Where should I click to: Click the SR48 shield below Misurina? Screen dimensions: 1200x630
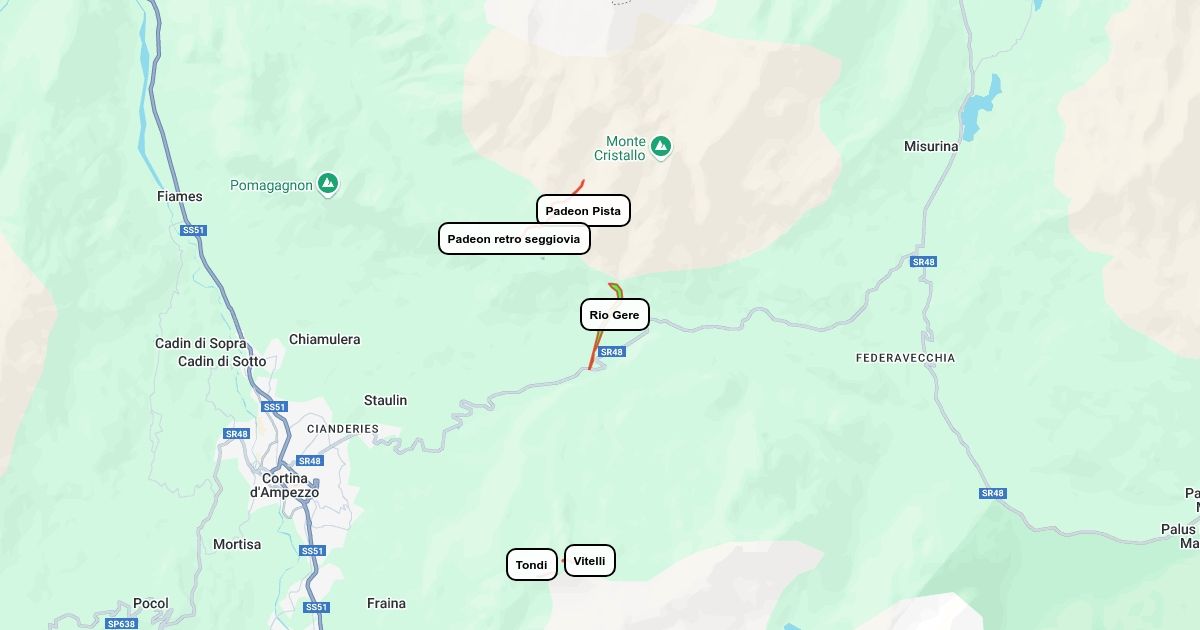pyautogui.click(x=923, y=262)
